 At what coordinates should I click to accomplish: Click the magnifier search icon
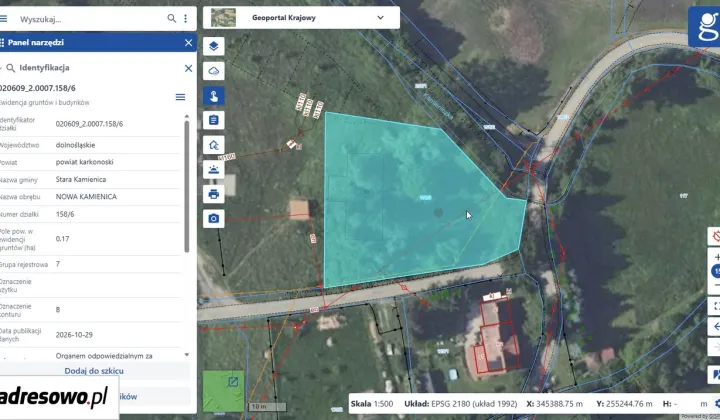tap(171, 18)
